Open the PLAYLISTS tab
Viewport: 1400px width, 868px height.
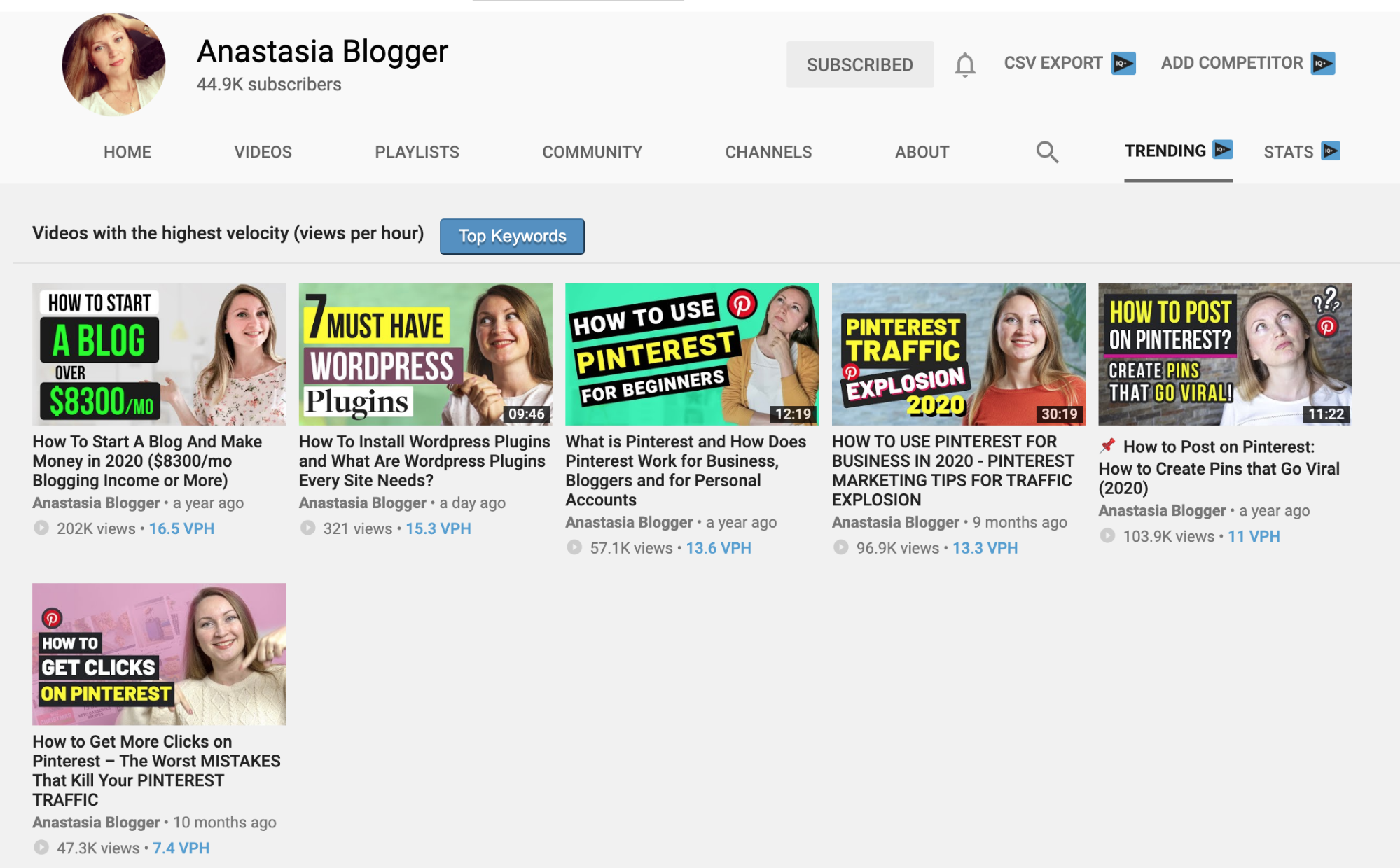point(417,152)
